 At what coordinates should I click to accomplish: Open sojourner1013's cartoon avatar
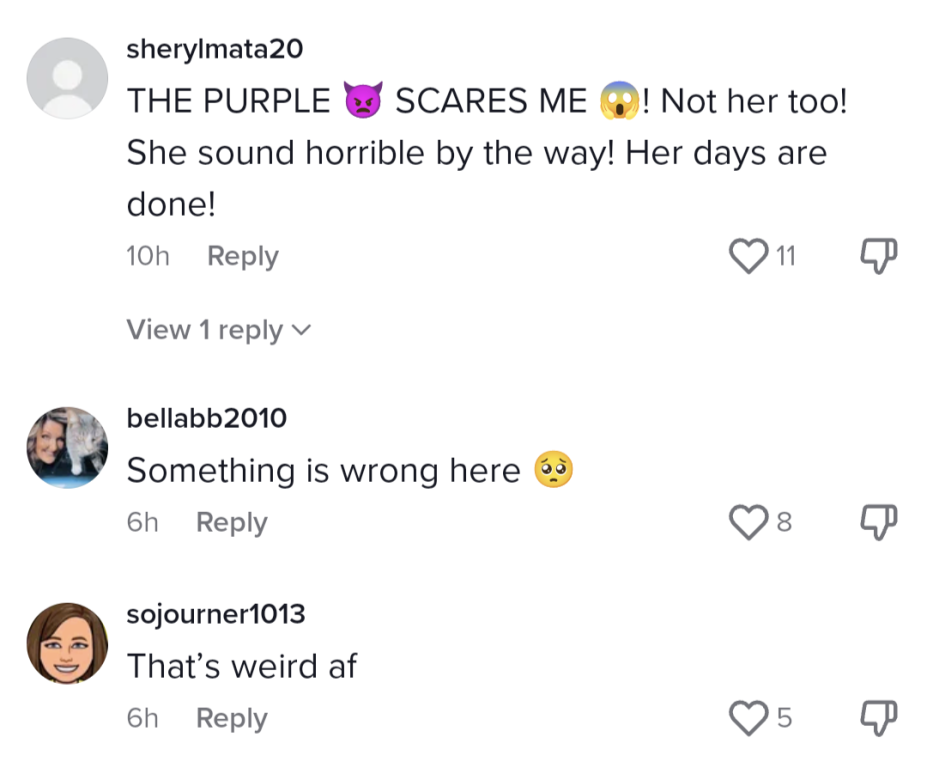coord(67,643)
